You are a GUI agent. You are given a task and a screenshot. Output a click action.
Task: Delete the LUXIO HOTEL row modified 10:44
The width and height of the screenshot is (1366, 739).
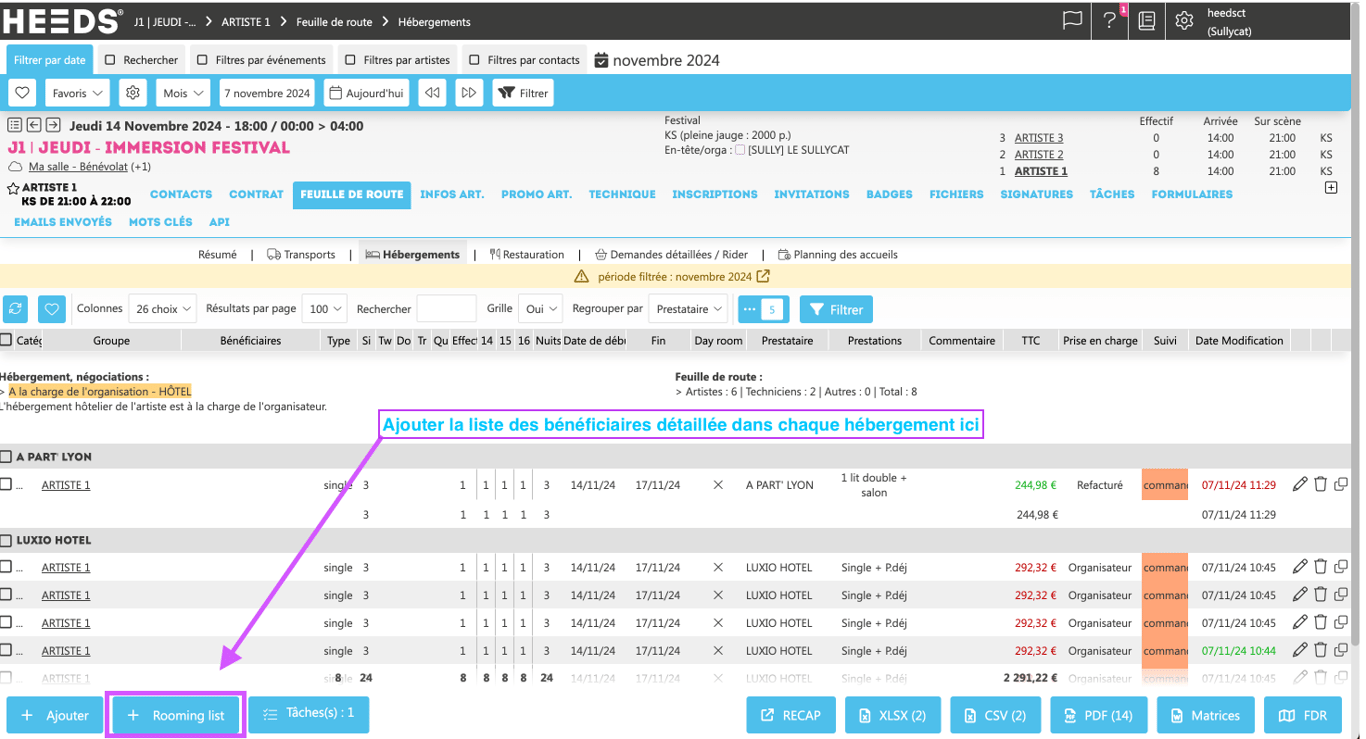tap(1320, 650)
